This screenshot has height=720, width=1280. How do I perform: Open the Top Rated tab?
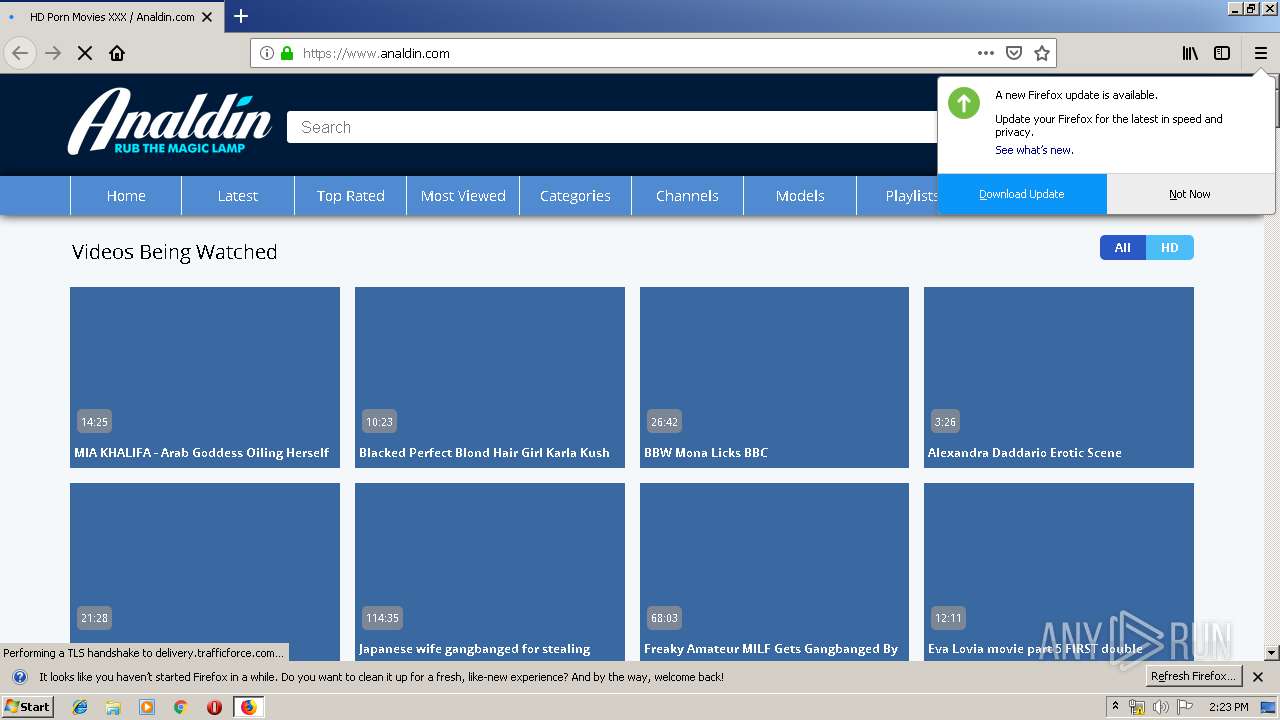pyautogui.click(x=351, y=196)
